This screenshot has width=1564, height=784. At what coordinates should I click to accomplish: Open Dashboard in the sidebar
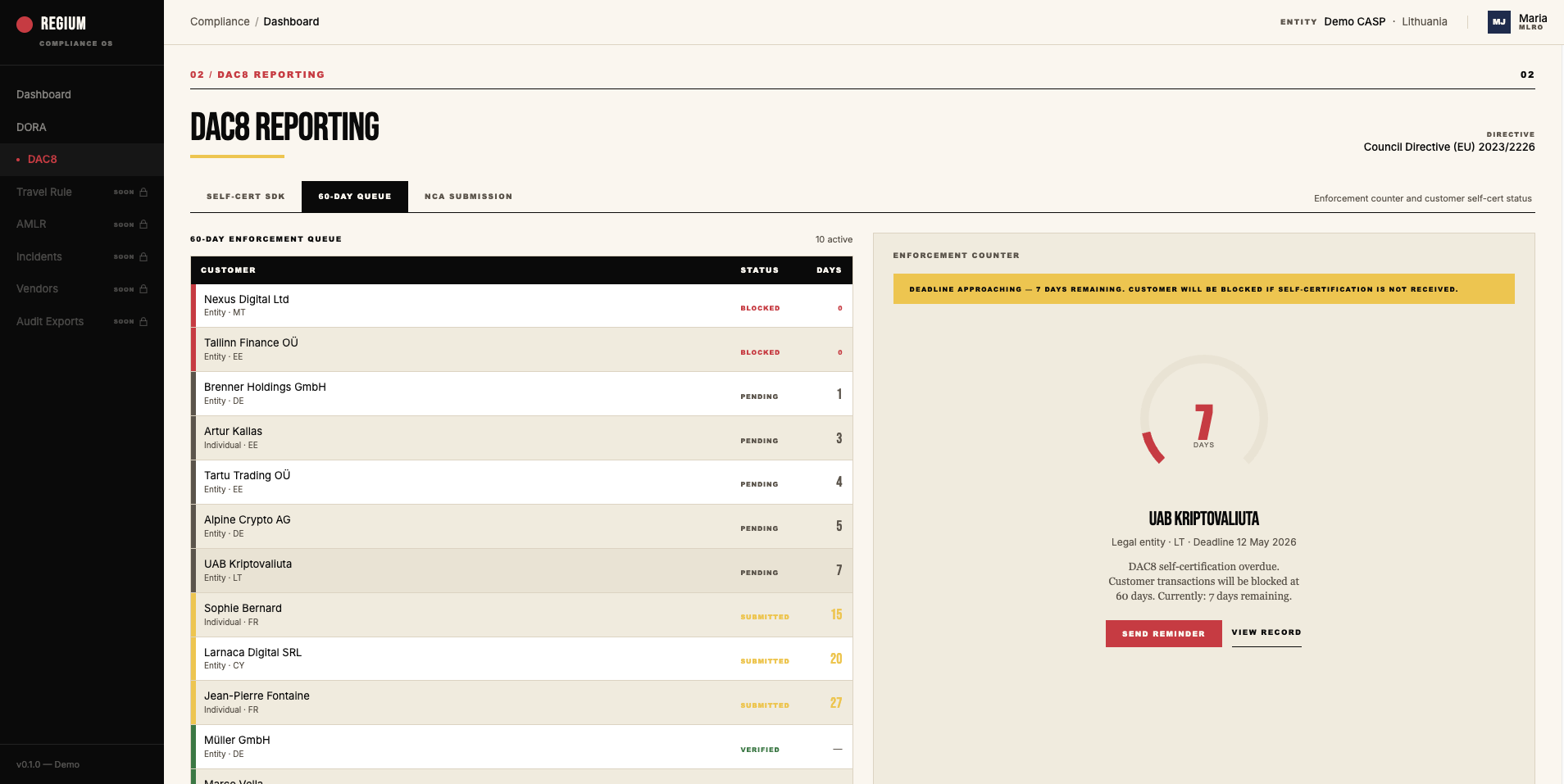point(82,94)
